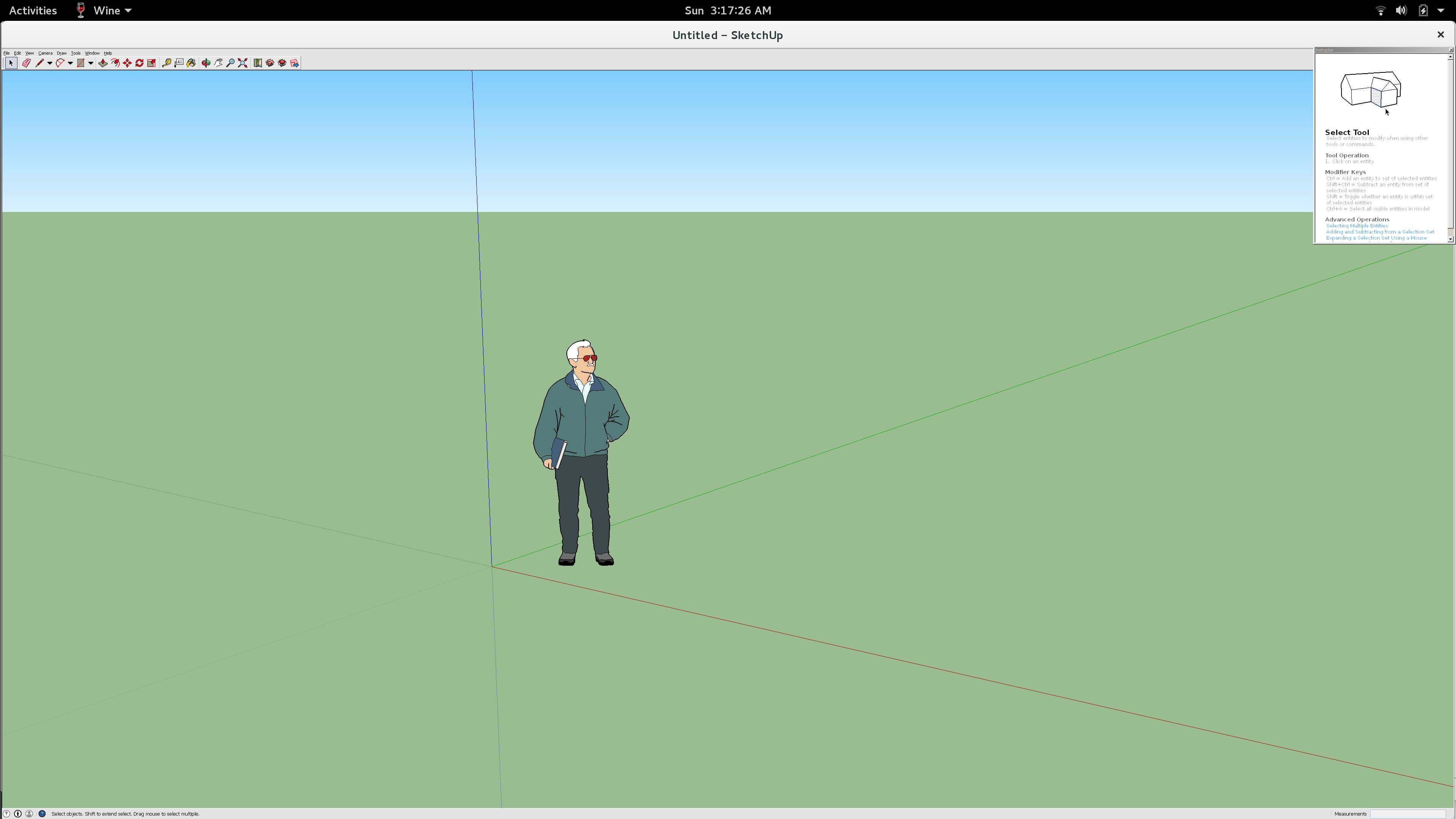Select the Orbit tool
Viewport: 1456px width, 819px height.
tap(206, 63)
